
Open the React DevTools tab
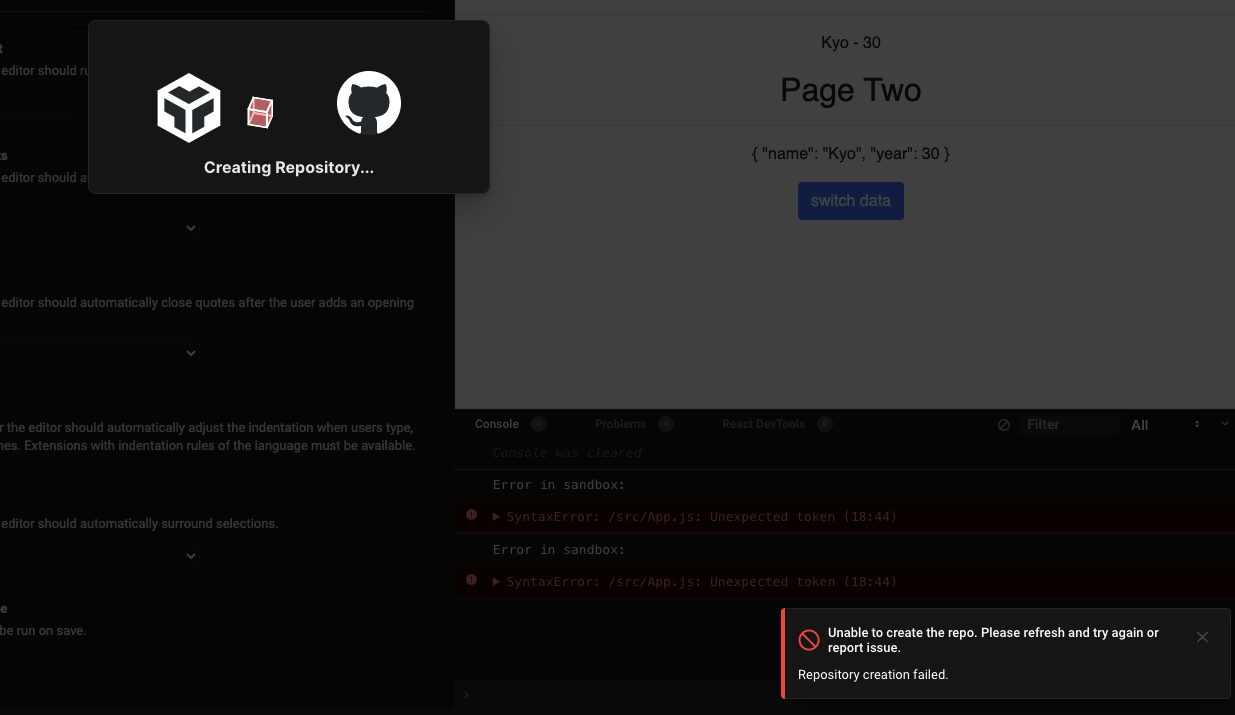pos(764,423)
